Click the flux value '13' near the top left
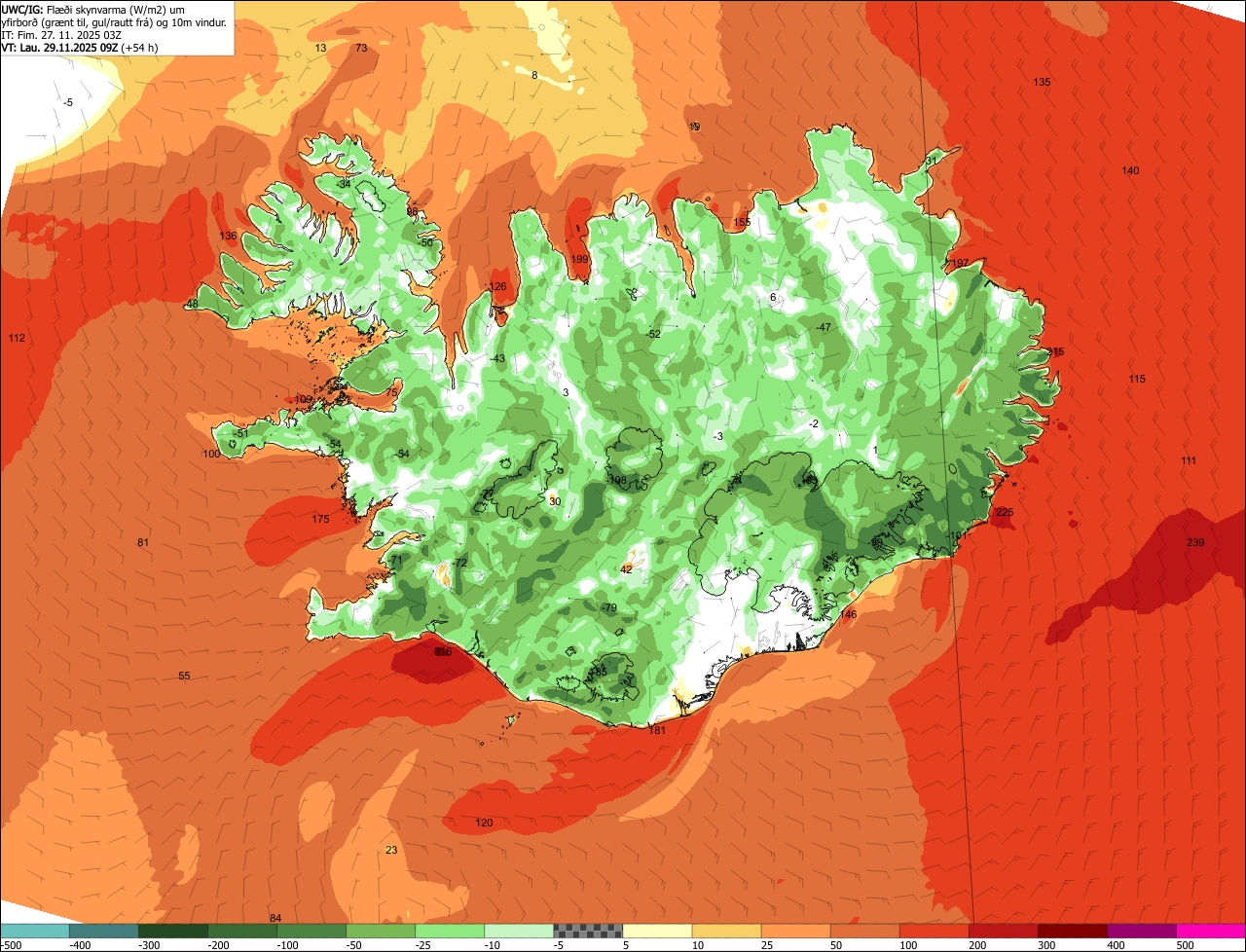The image size is (1246, 952). pyautogui.click(x=320, y=48)
